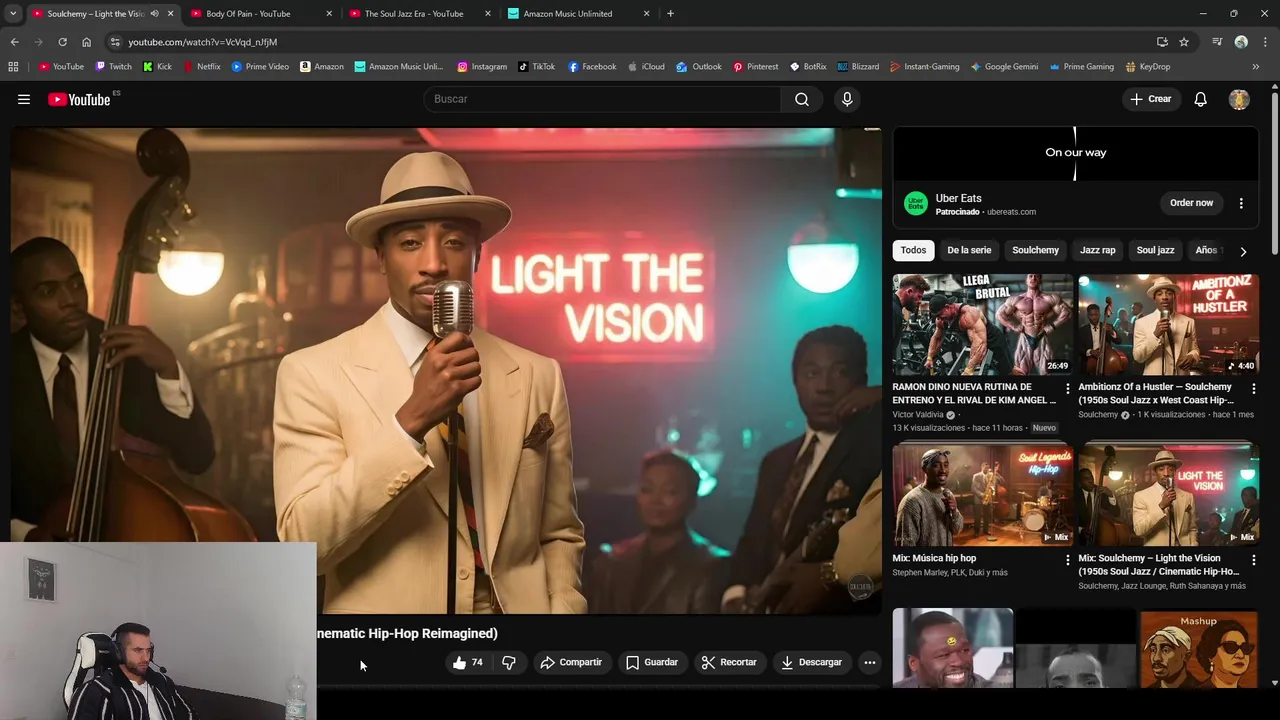Open the TikTok bookmark
1280x720 pixels.
tap(536, 67)
